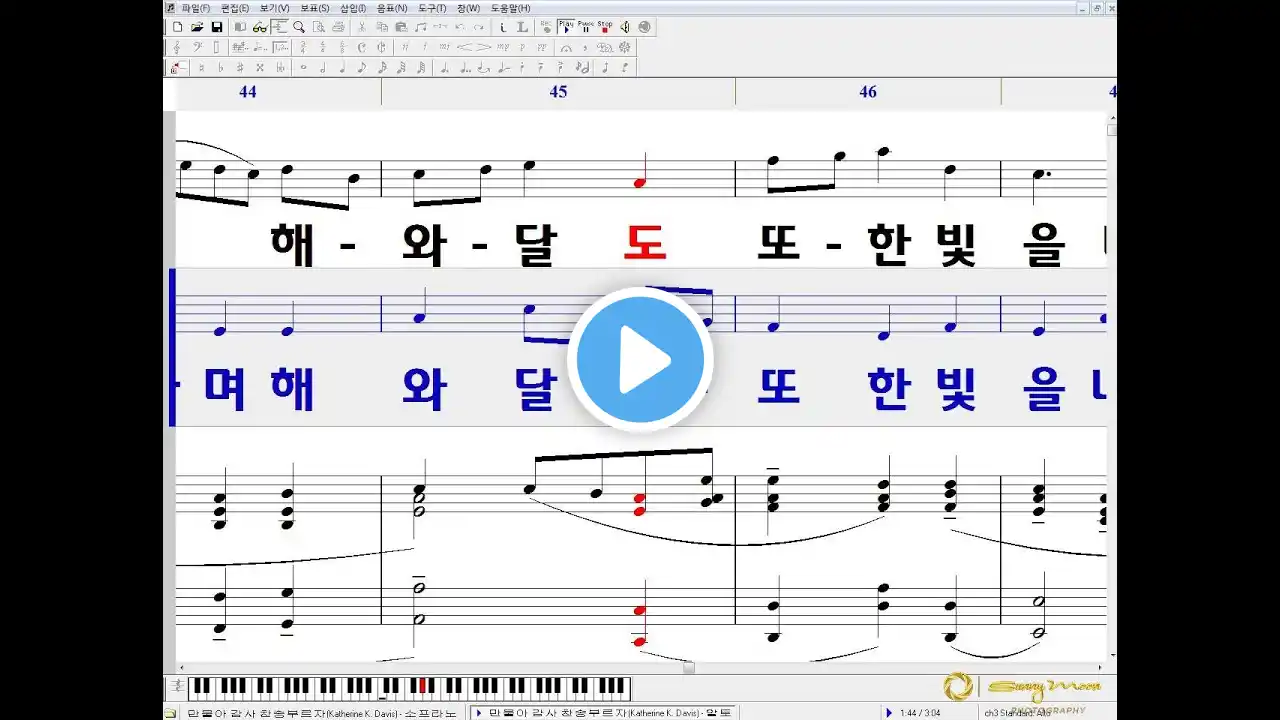
Task: Cut selection with the scissors icon
Action: [362, 27]
